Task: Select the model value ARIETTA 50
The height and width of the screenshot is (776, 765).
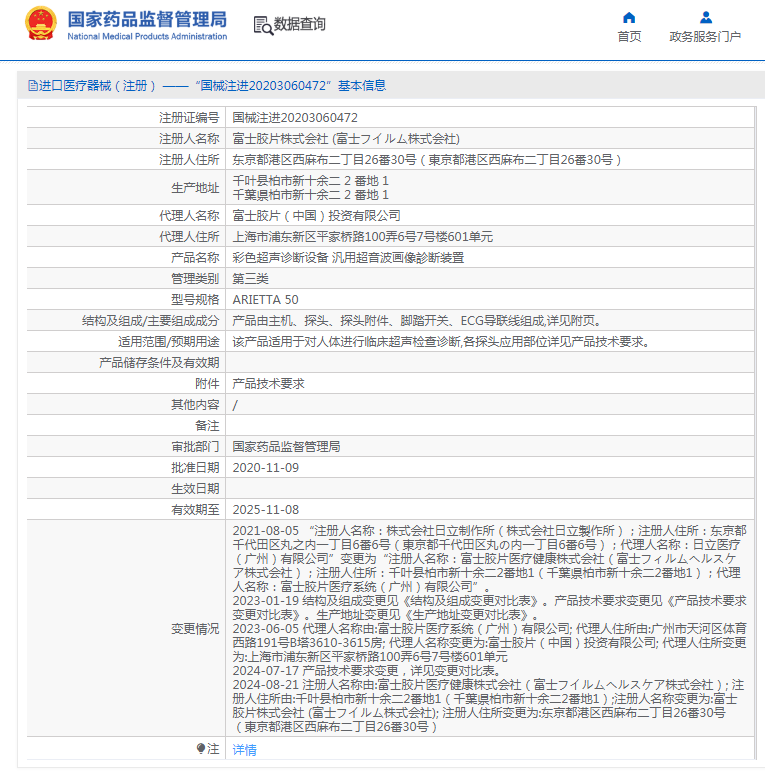Action: (x=265, y=300)
